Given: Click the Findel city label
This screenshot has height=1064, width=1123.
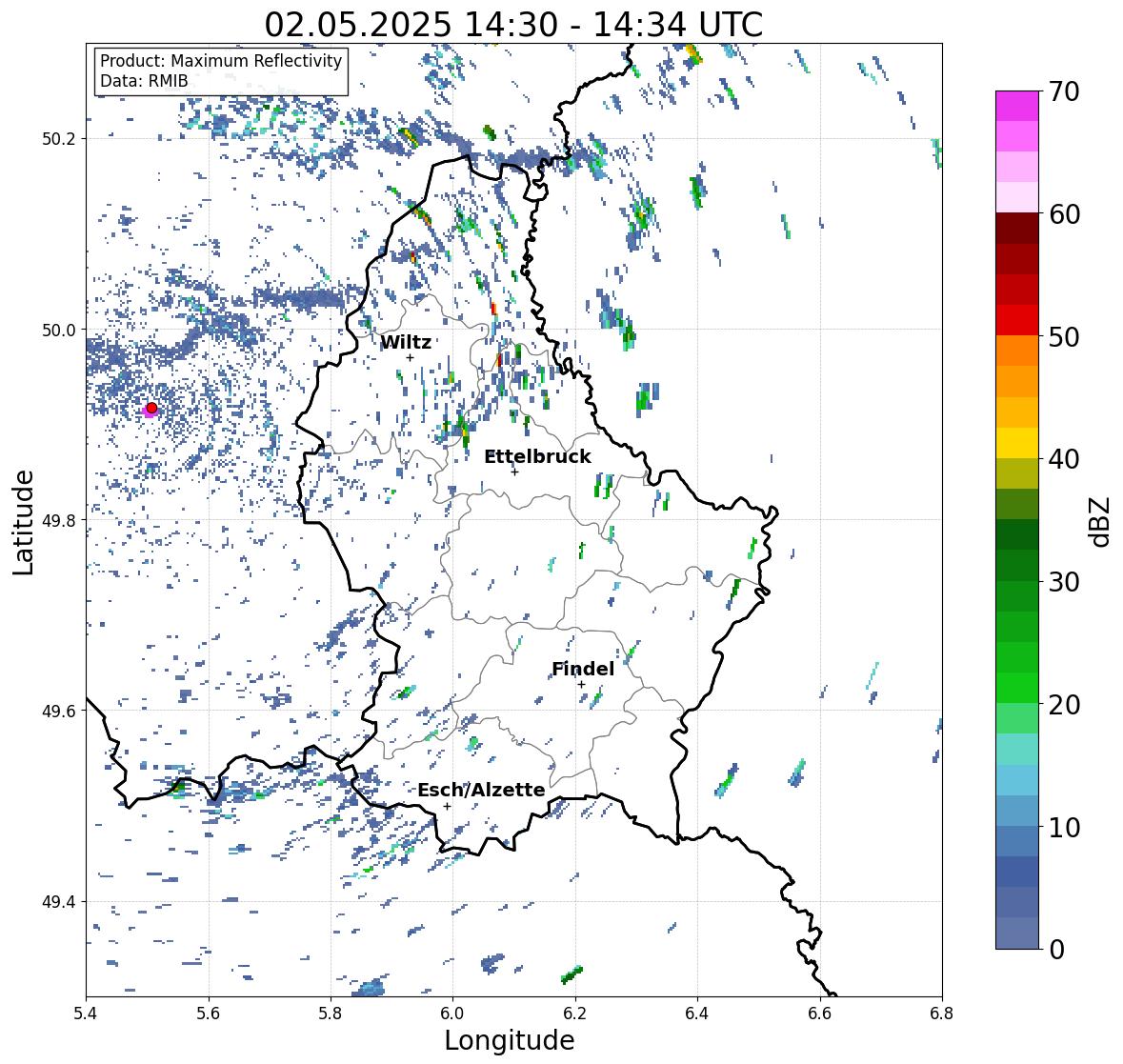Looking at the screenshot, I should tap(583, 669).
